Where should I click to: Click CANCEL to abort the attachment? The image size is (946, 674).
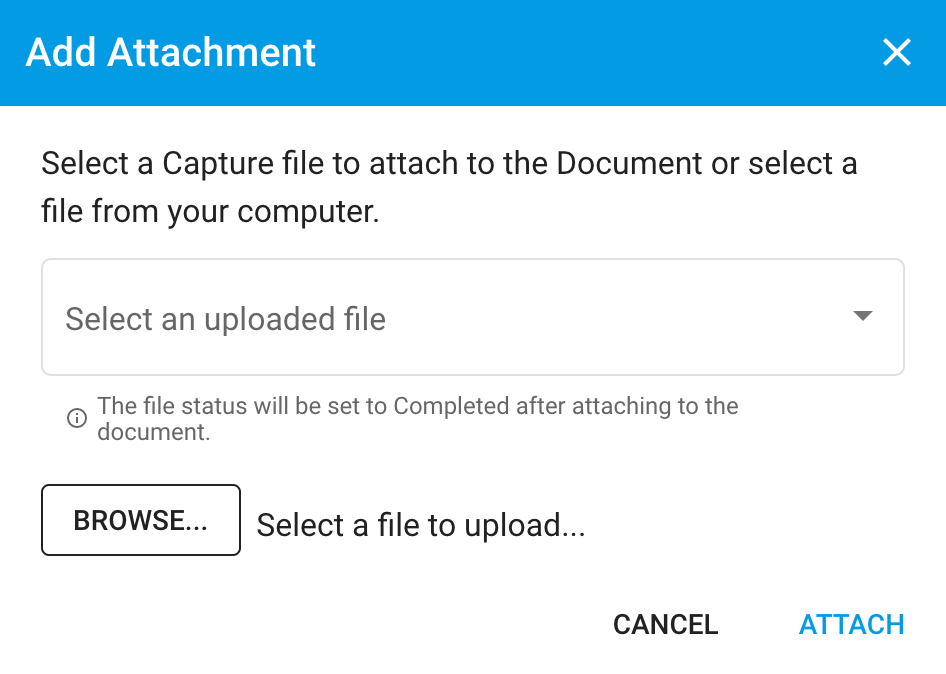(665, 624)
